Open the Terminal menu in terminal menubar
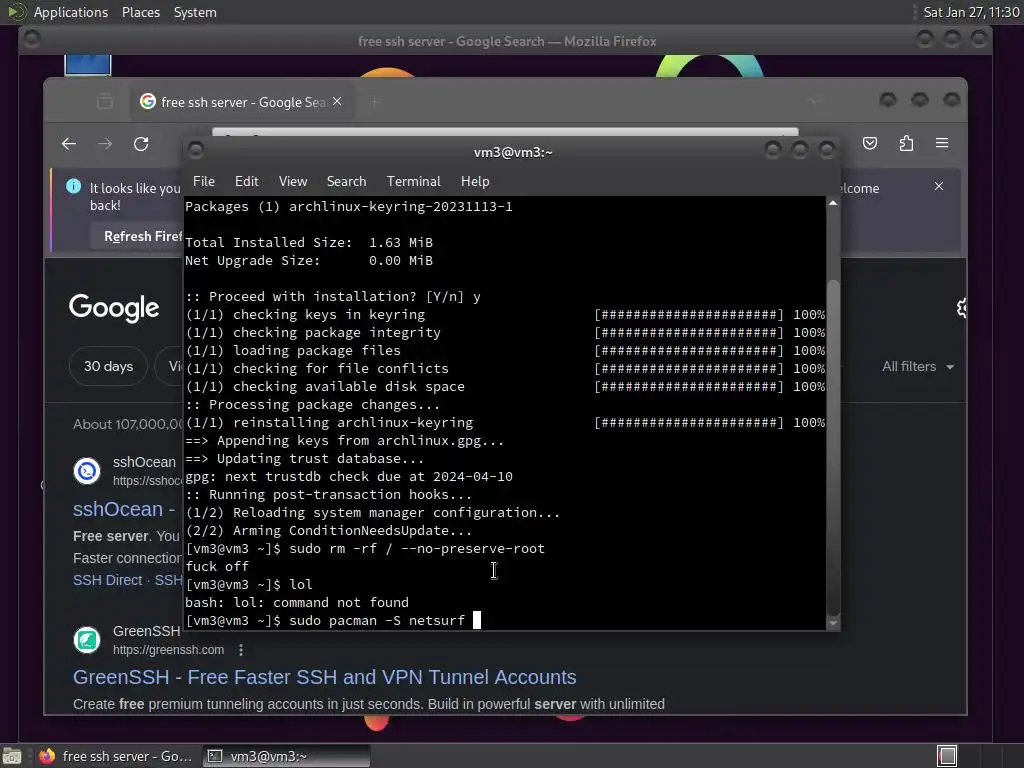1024x768 pixels. [413, 182]
